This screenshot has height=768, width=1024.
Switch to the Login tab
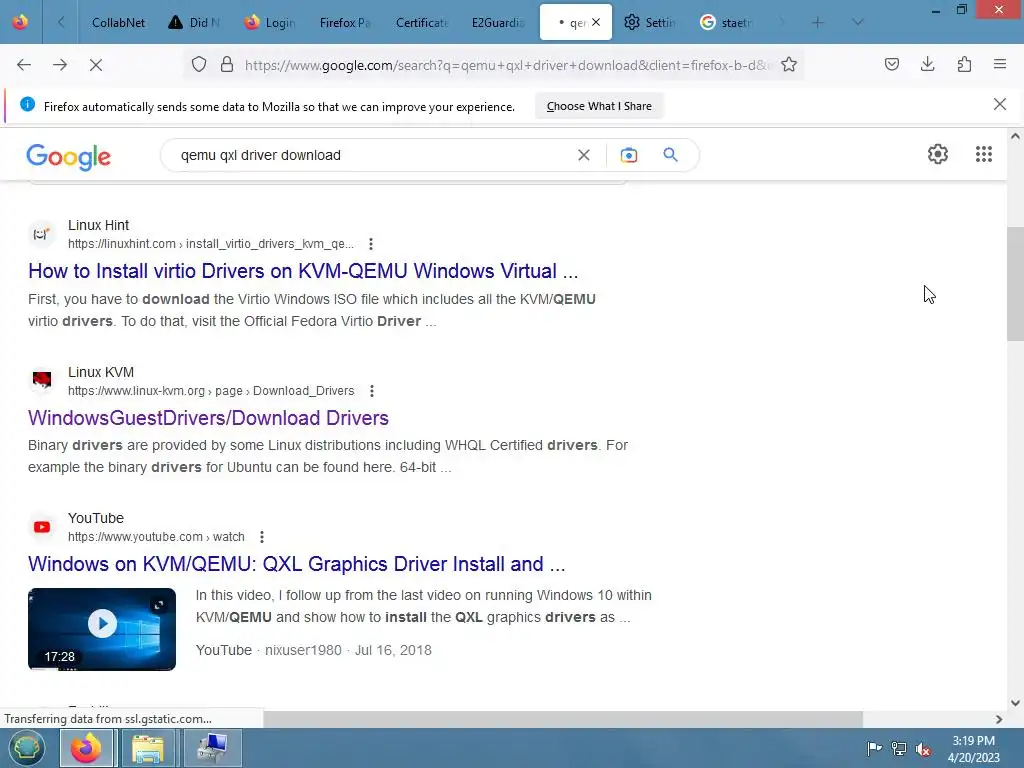tap(269, 22)
